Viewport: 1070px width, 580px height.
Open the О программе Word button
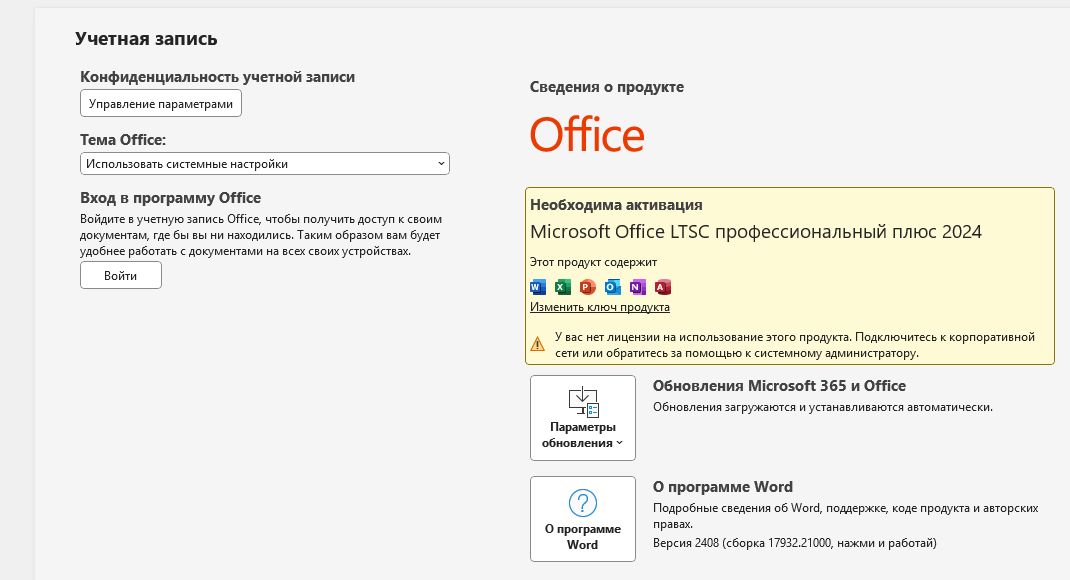click(x=583, y=519)
